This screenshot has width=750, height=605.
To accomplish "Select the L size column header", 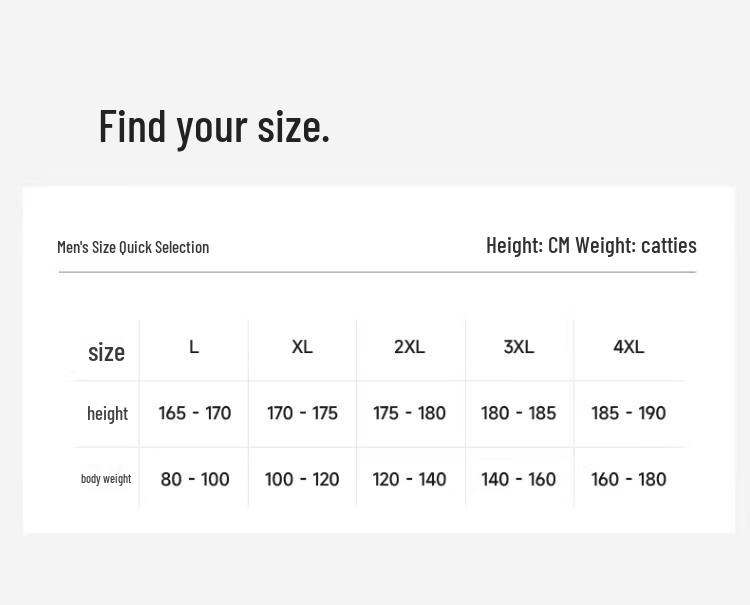I will pos(194,347).
